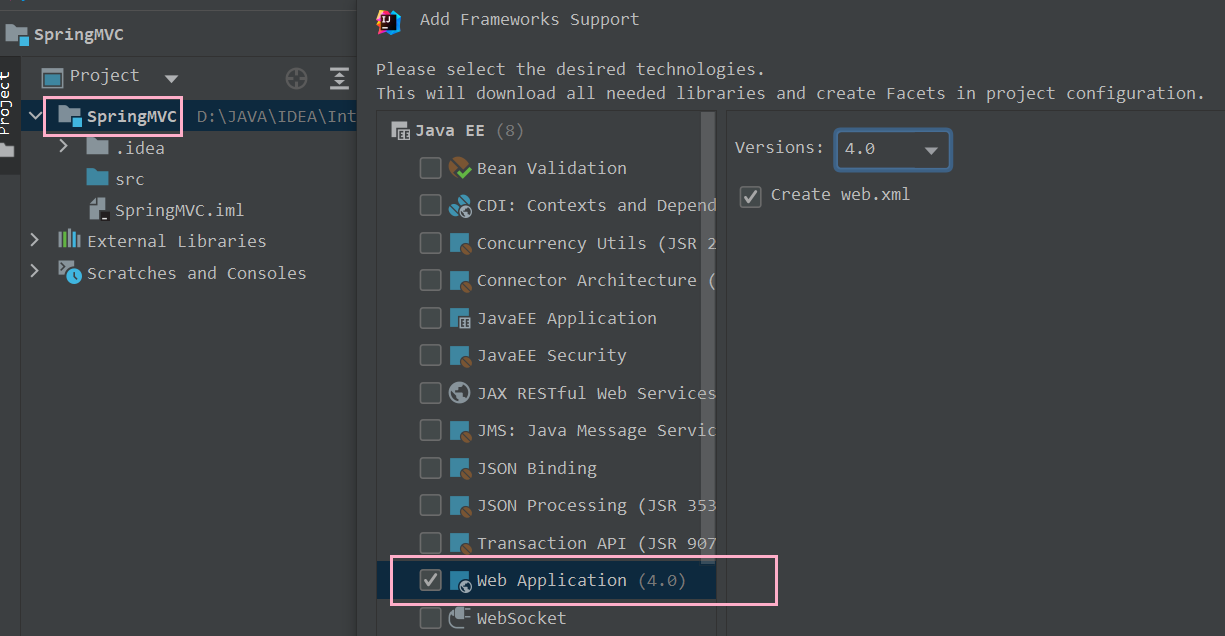Check the JavaEE Application box
Screen dimensions: 1225x636
click(x=430, y=318)
